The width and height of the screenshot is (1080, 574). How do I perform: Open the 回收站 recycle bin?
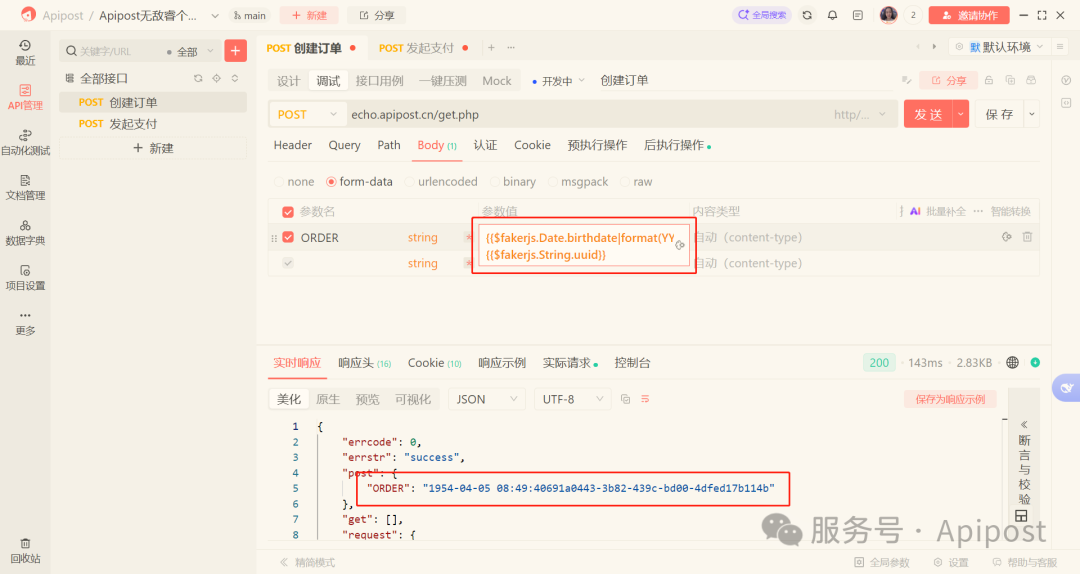25,551
